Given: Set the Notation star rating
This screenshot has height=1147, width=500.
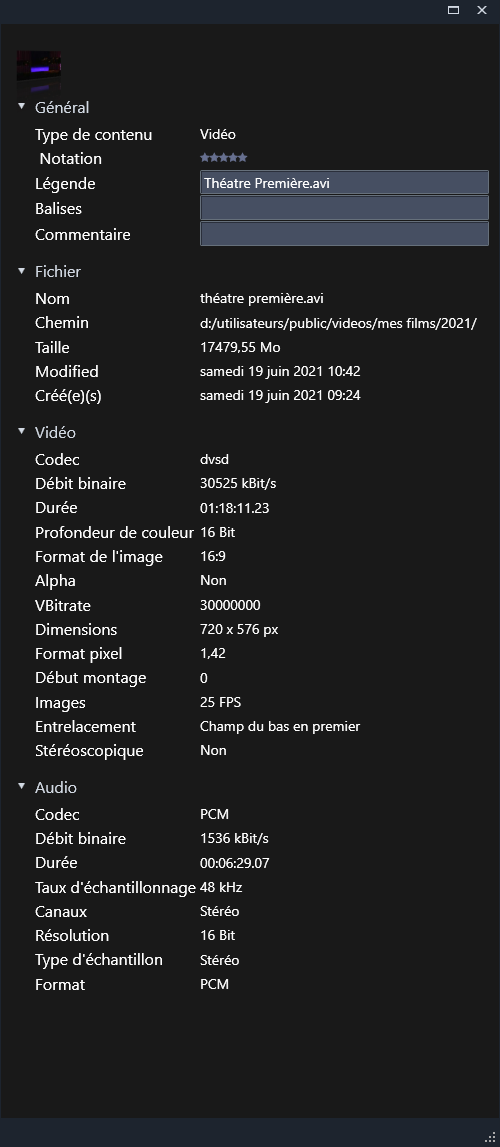Looking at the screenshot, I should pos(224,158).
